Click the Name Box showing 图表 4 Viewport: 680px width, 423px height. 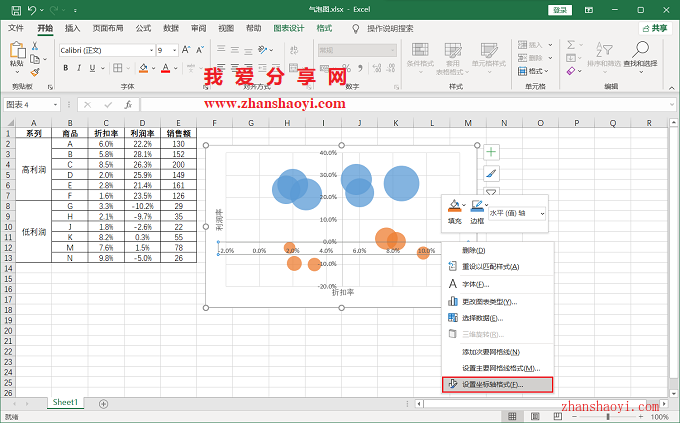click(x=32, y=105)
